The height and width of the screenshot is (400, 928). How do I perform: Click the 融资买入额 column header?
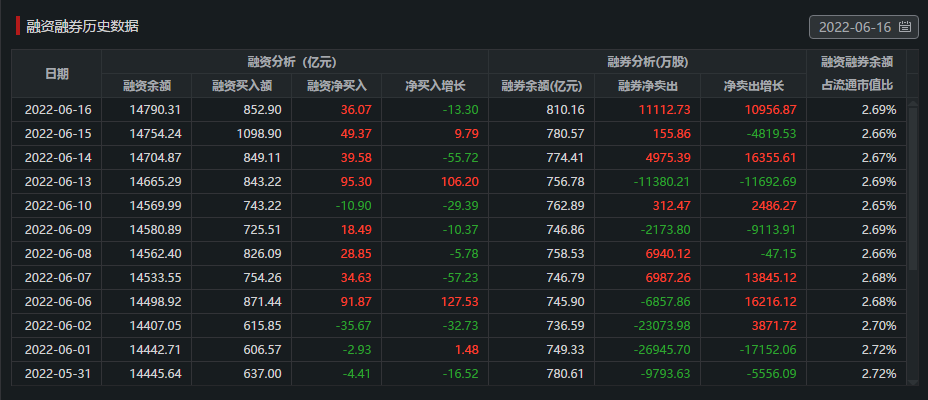point(236,86)
